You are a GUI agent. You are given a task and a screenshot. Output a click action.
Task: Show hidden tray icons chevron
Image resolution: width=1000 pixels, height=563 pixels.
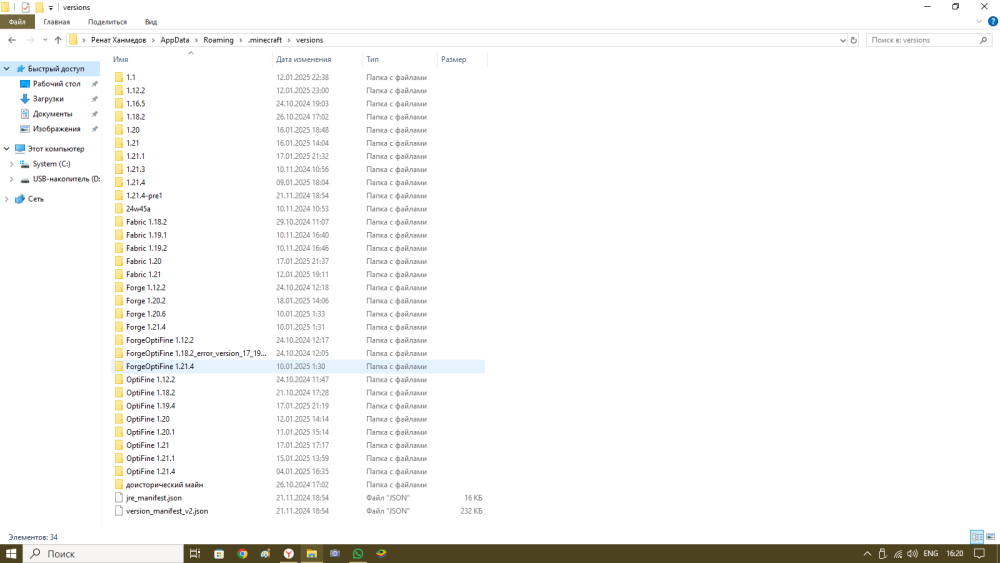[867, 553]
